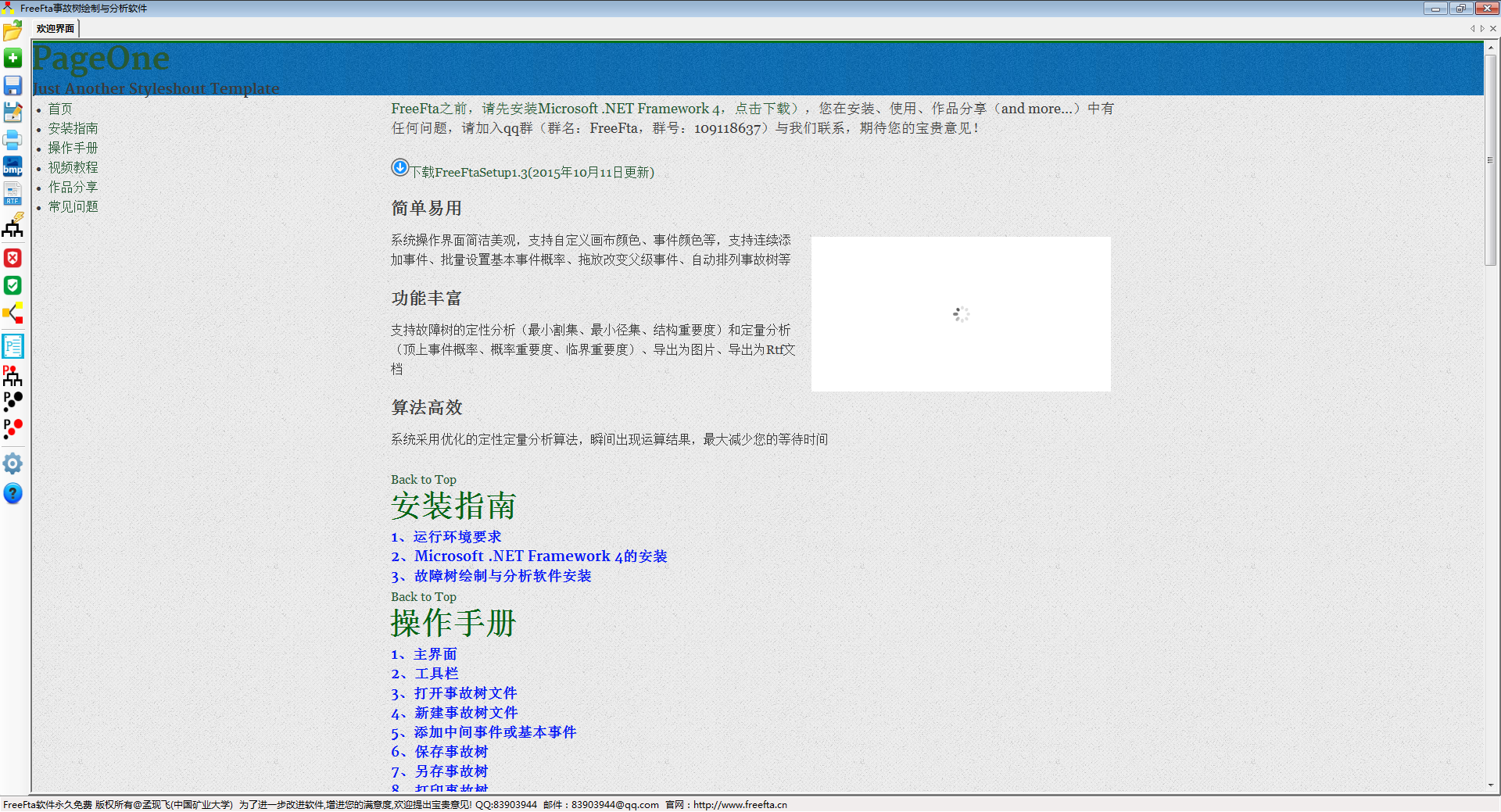
Task: Click the Back to Top link above 操作手册
Action: click(x=424, y=597)
